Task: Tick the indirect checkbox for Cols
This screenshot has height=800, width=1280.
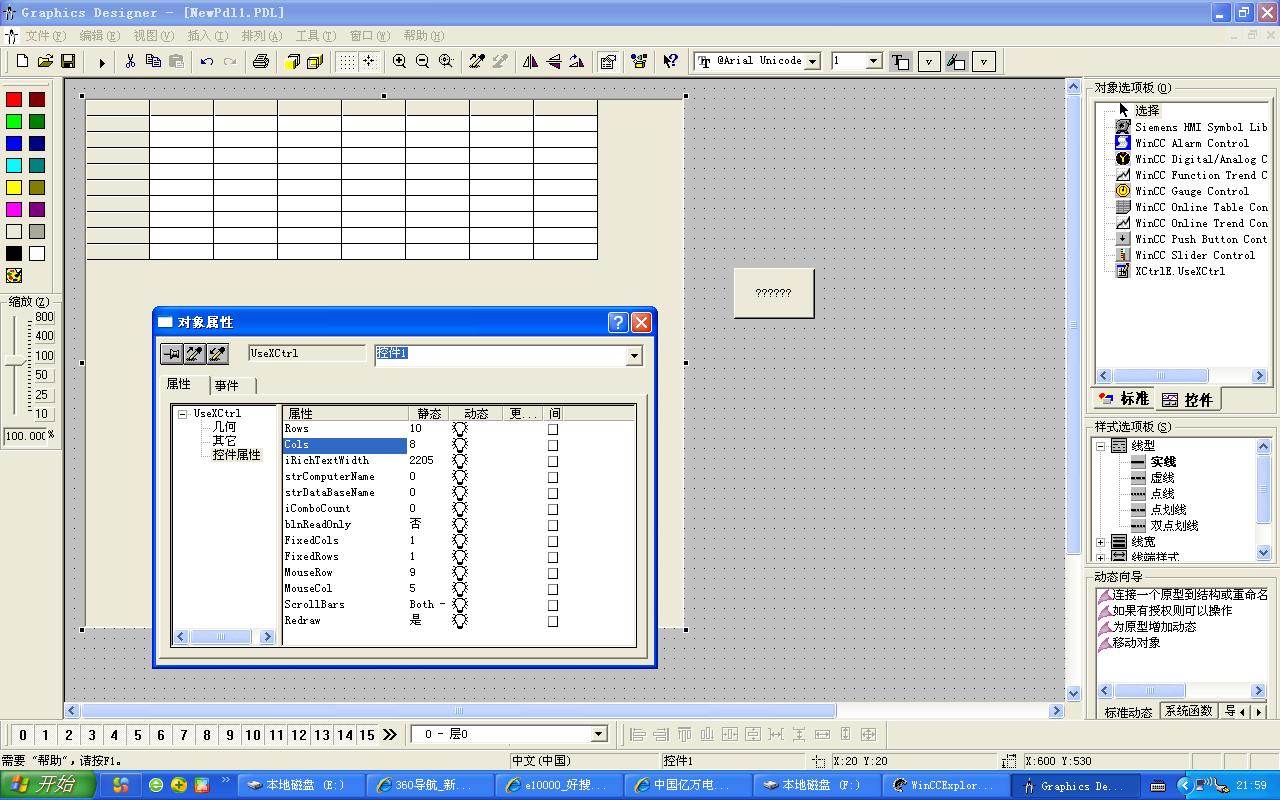Action: (553, 445)
